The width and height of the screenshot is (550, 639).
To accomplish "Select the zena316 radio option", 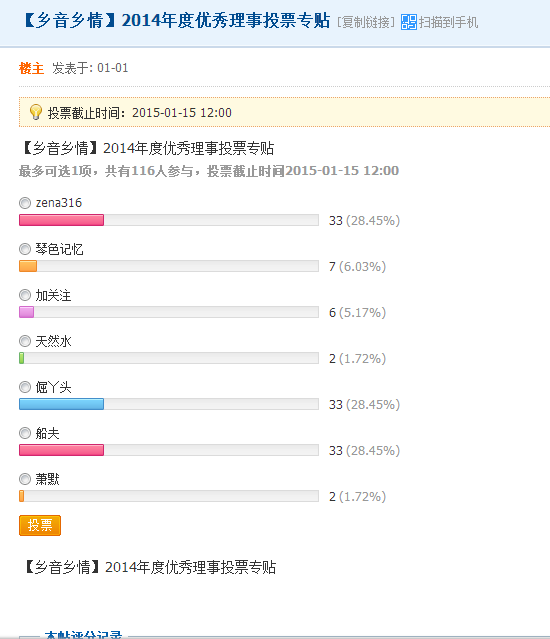I will [x=25, y=203].
